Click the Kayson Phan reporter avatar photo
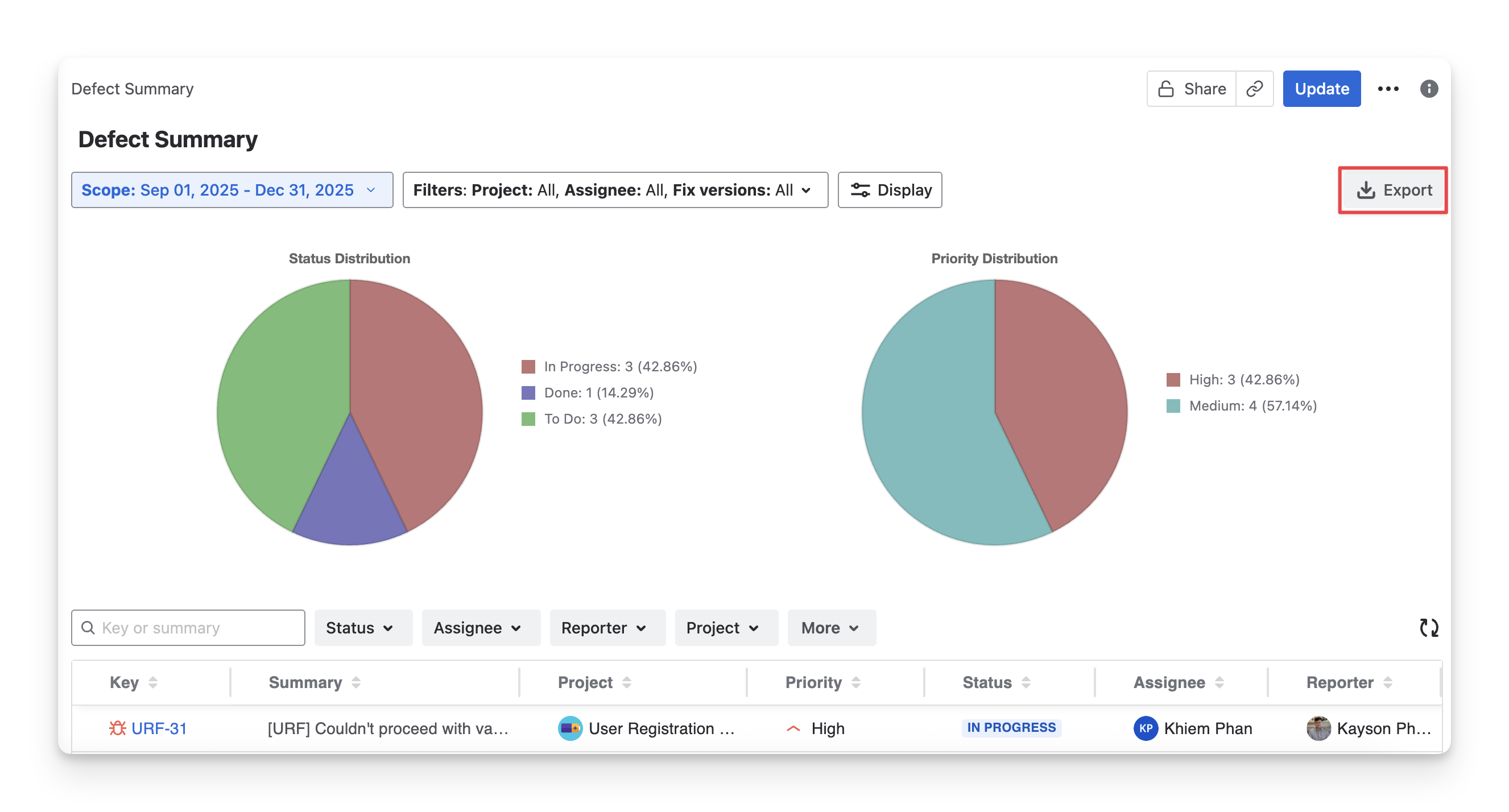This screenshot has height=812, width=1509. click(x=1318, y=728)
